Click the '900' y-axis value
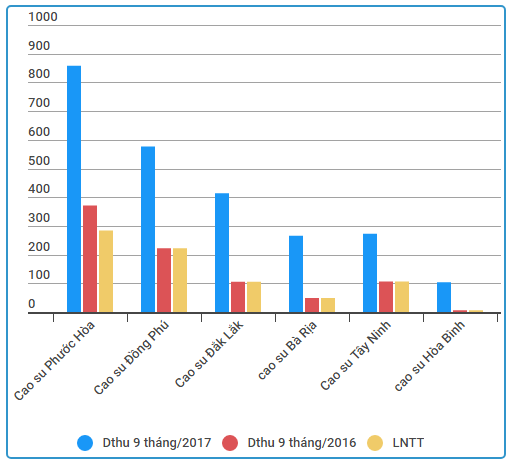 pos(39,46)
